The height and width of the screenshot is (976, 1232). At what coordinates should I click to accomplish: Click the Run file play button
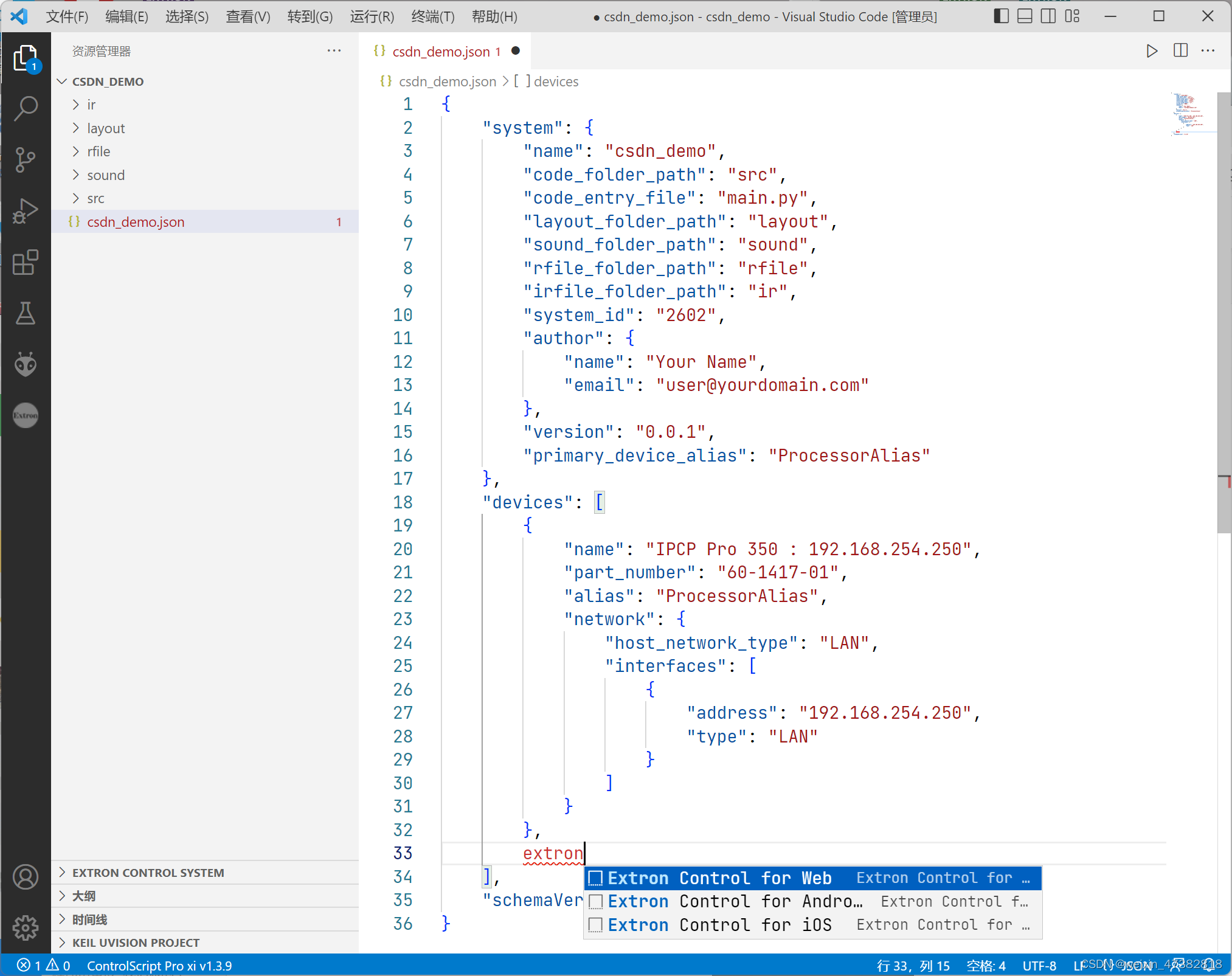pyautogui.click(x=1152, y=51)
